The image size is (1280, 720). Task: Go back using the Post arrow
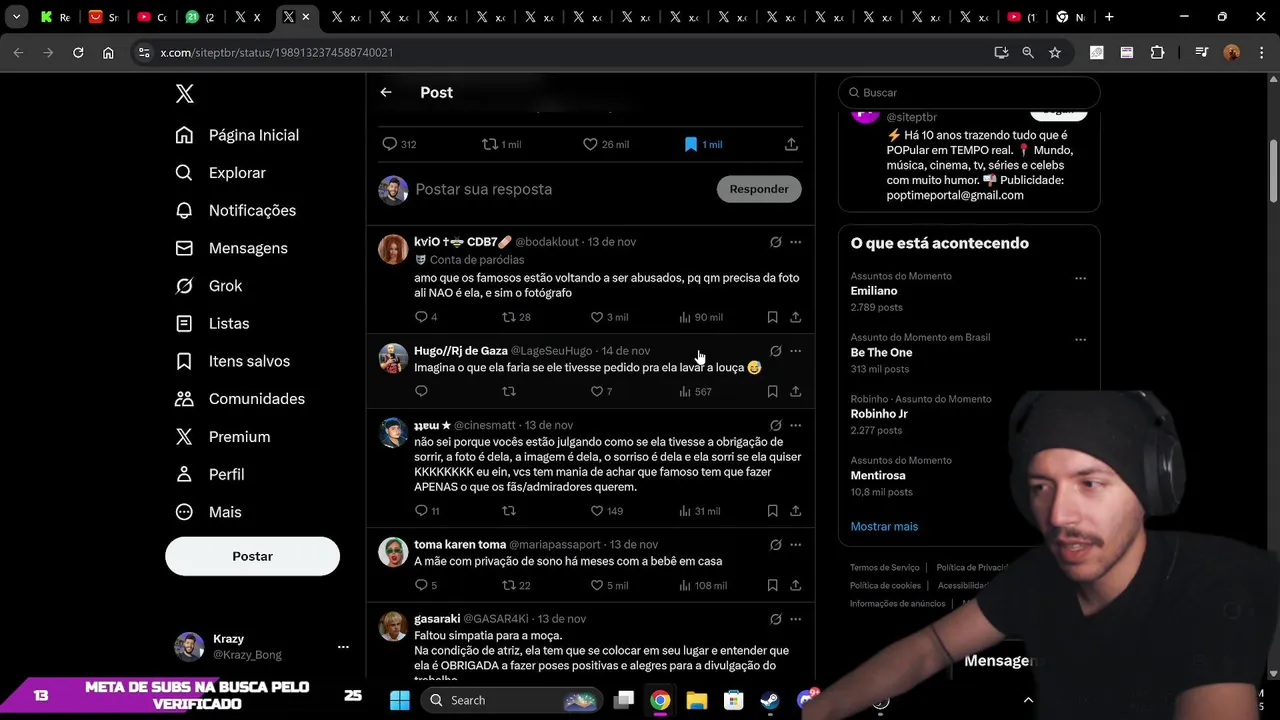386,92
